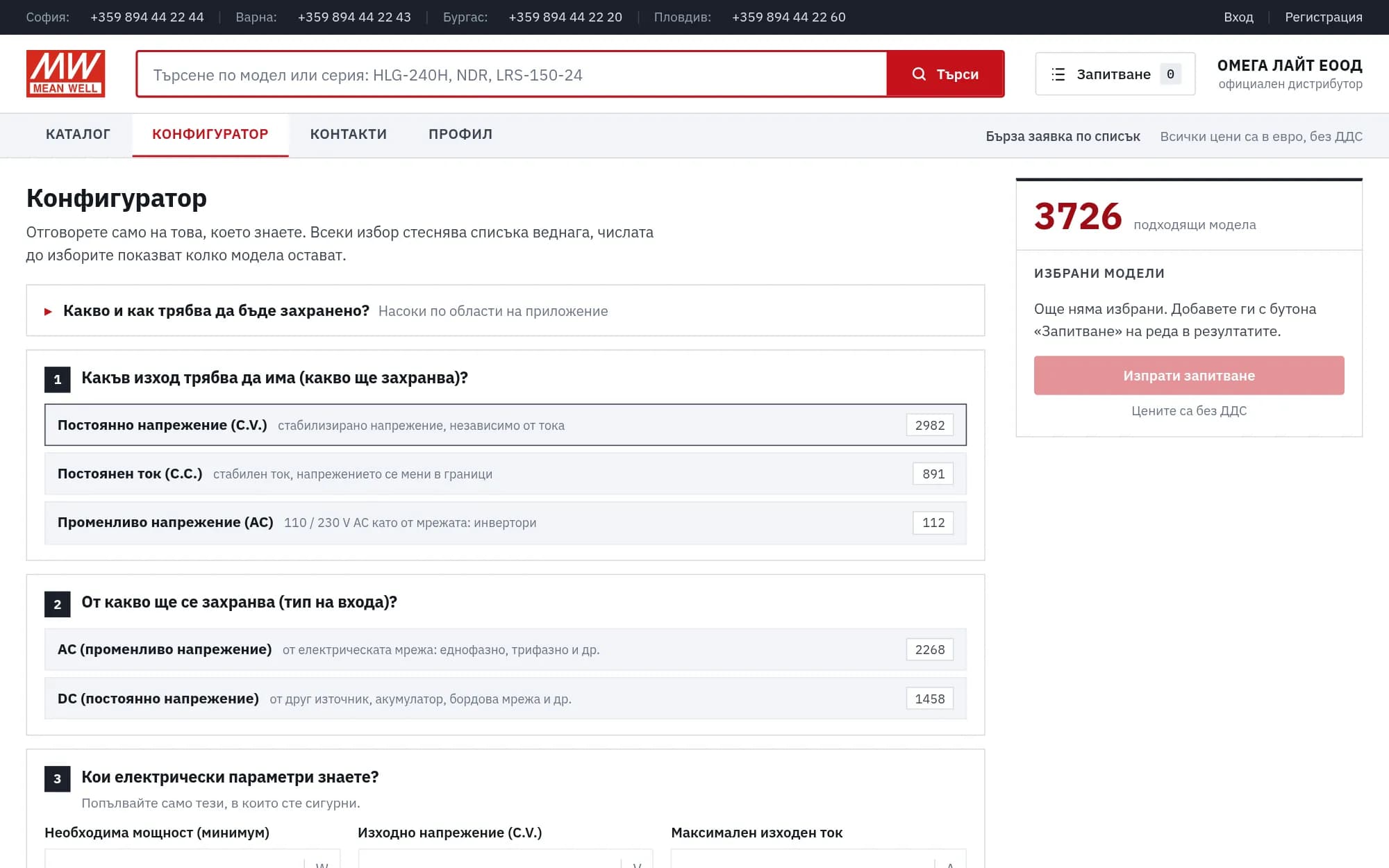1389x868 pixels.
Task: Click the 2982 count badge
Action: [930, 425]
